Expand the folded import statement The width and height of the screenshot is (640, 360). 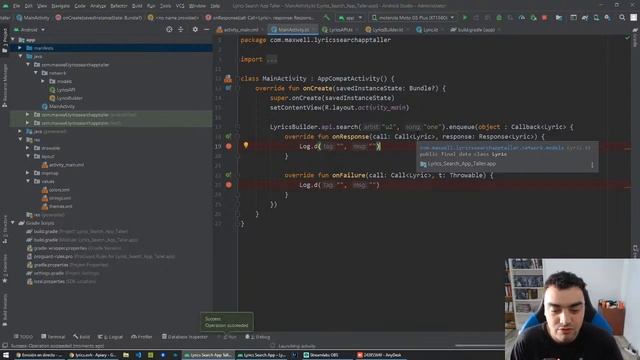pyautogui.click(x=271, y=60)
